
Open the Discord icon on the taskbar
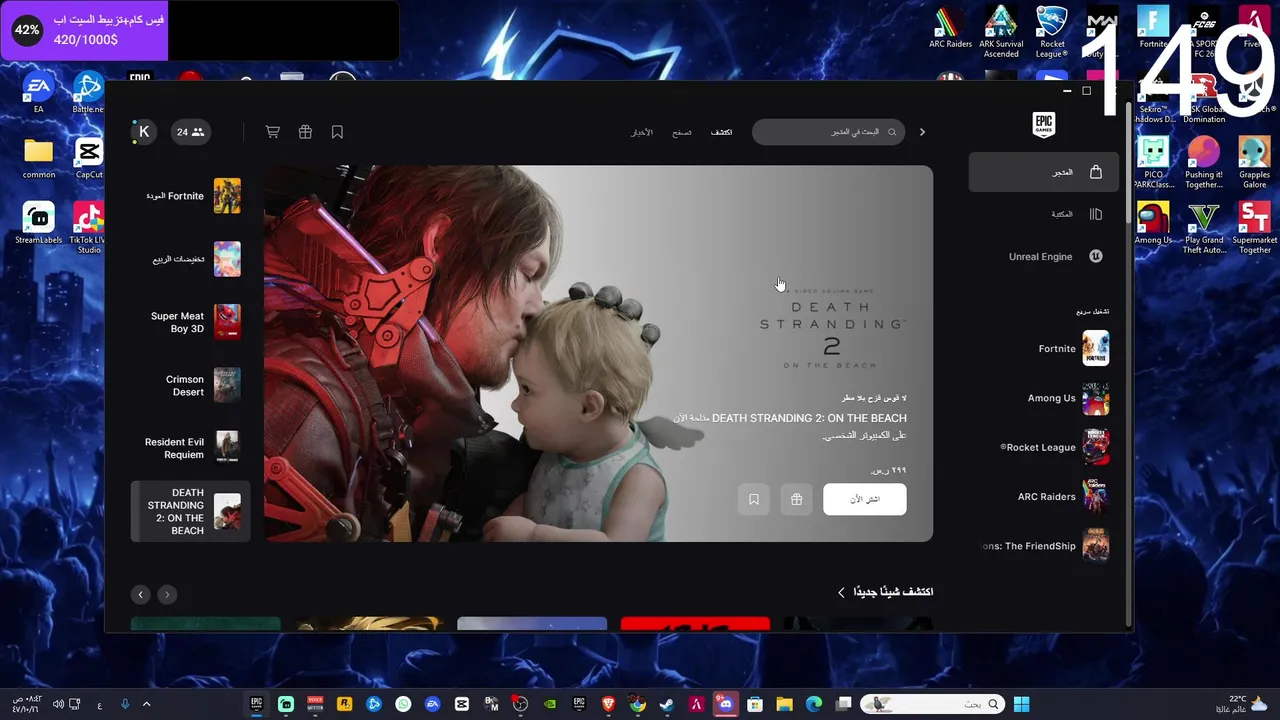(x=726, y=704)
